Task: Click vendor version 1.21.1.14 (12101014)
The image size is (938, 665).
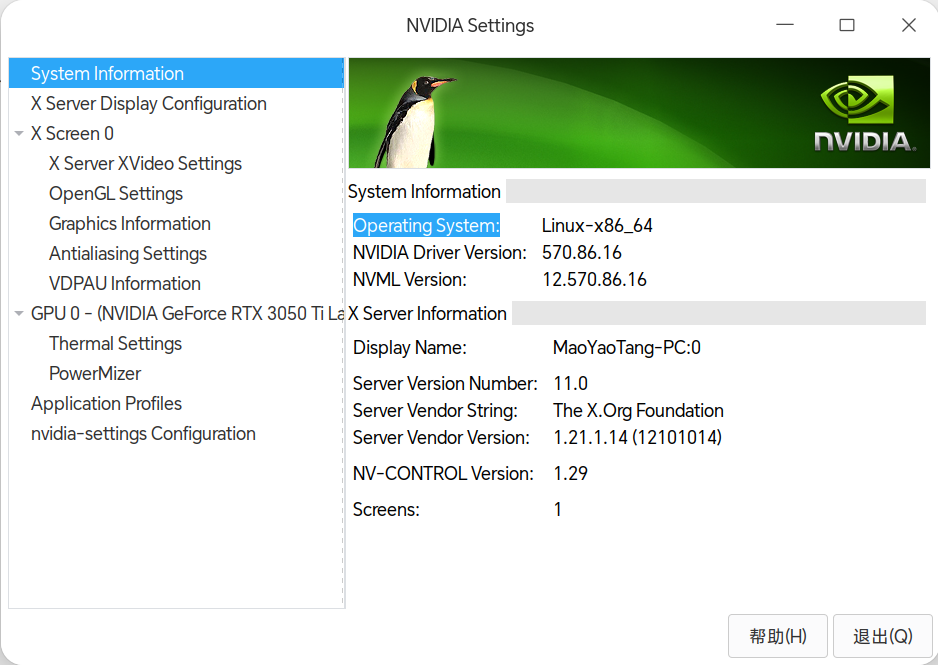Action: tap(638, 437)
